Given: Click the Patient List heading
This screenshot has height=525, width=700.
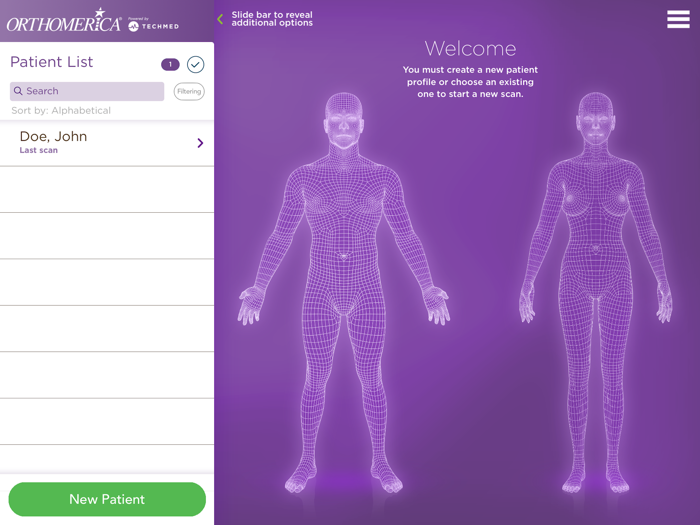Looking at the screenshot, I should 52,62.
